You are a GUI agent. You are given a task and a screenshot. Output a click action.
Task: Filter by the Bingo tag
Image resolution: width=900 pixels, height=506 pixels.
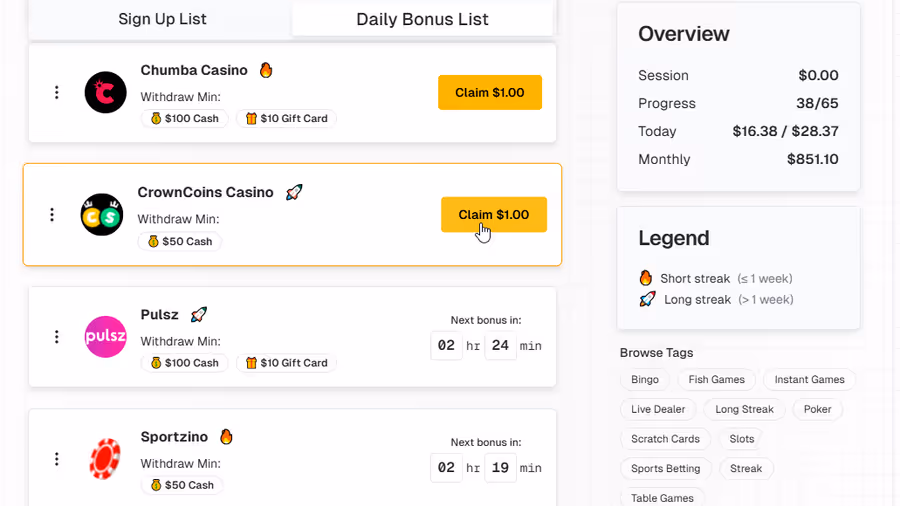[x=645, y=380]
